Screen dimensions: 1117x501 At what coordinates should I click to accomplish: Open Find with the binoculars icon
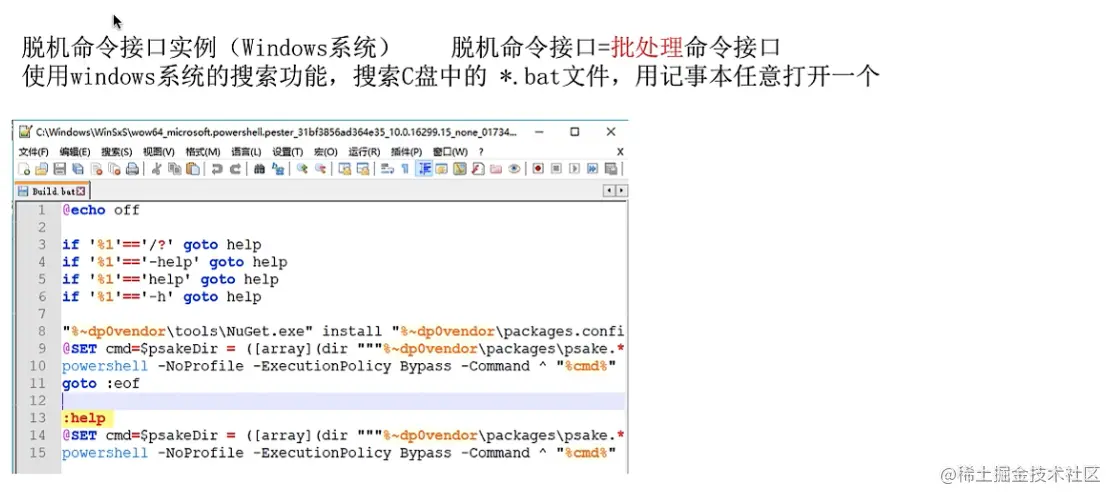click(259, 169)
